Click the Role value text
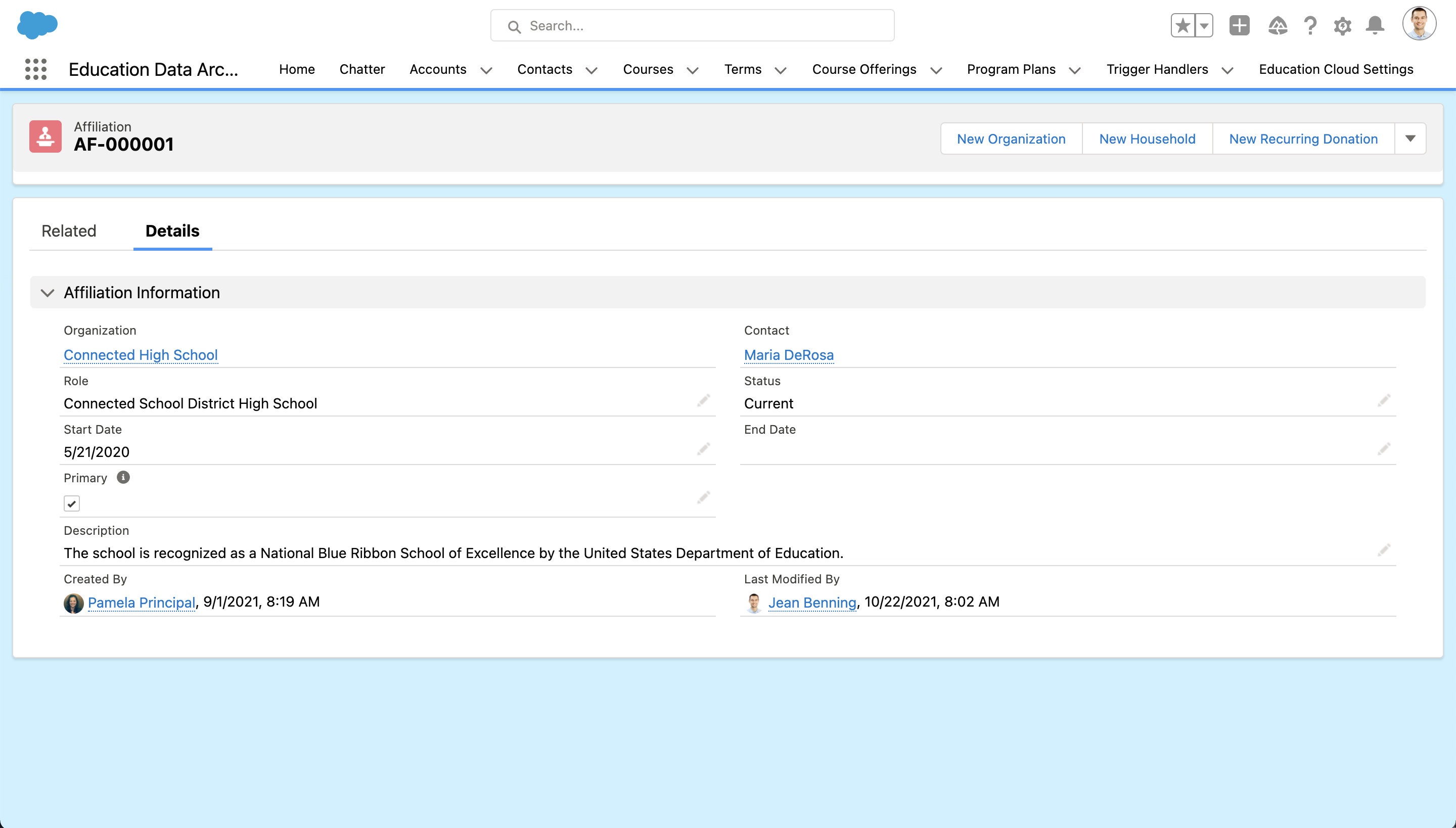1456x828 pixels. [191, 403]
